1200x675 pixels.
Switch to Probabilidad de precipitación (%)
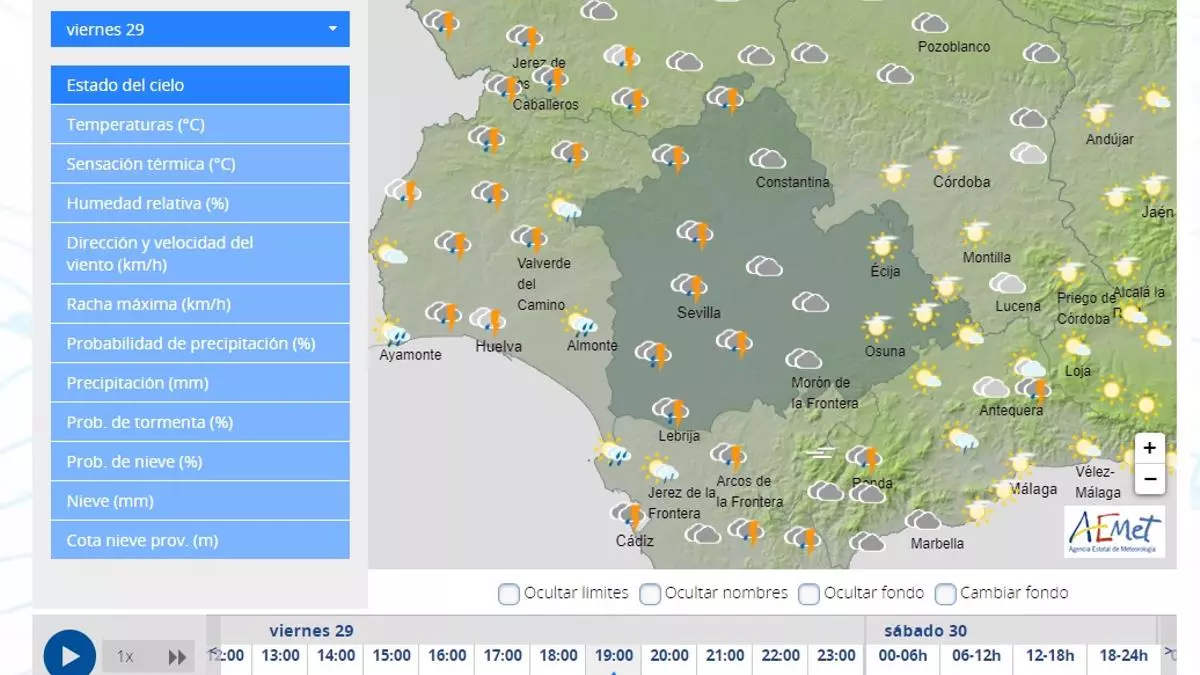[x=200, y=344]
